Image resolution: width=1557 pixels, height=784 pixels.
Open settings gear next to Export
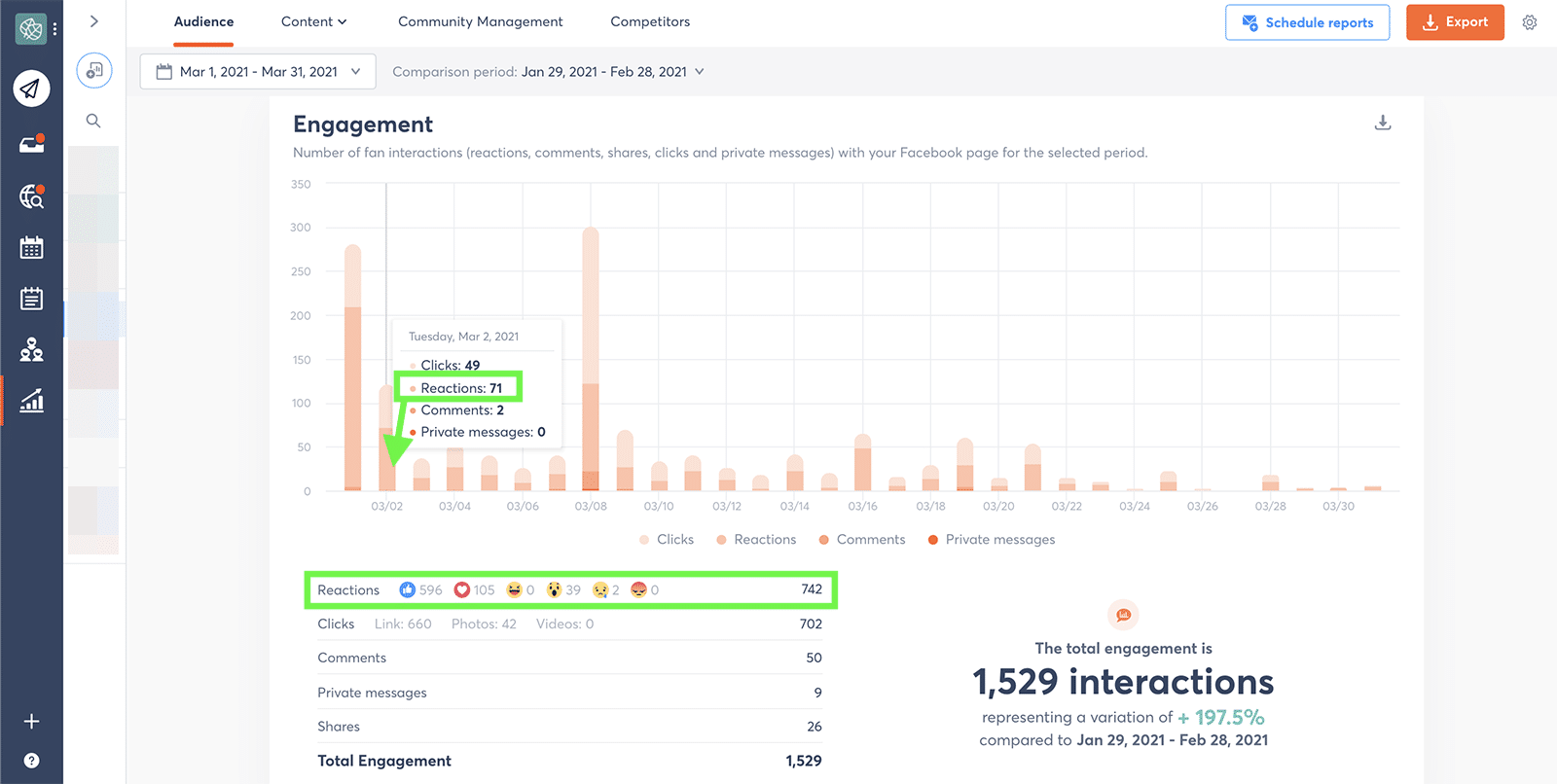click(x=1530, y=22)
